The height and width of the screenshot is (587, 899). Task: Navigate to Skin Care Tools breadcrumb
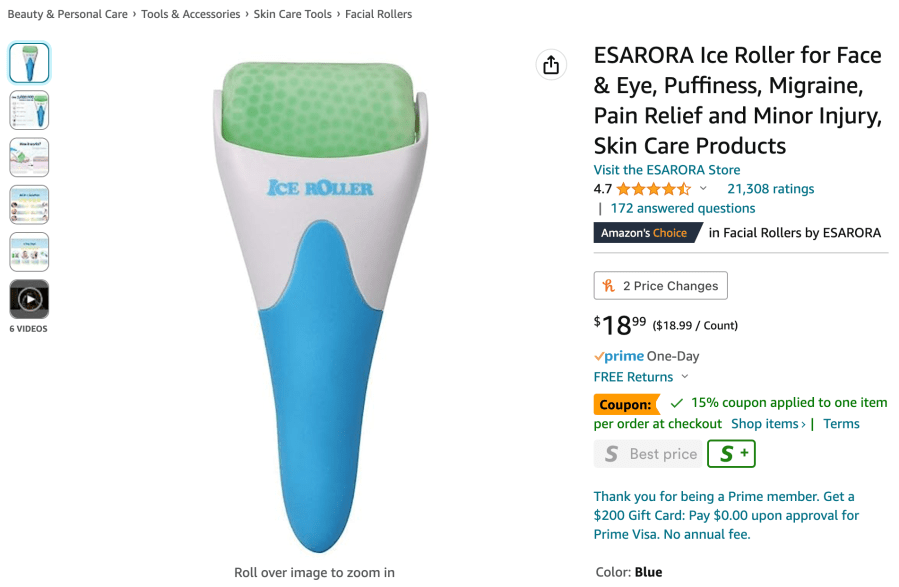point(292,14)
